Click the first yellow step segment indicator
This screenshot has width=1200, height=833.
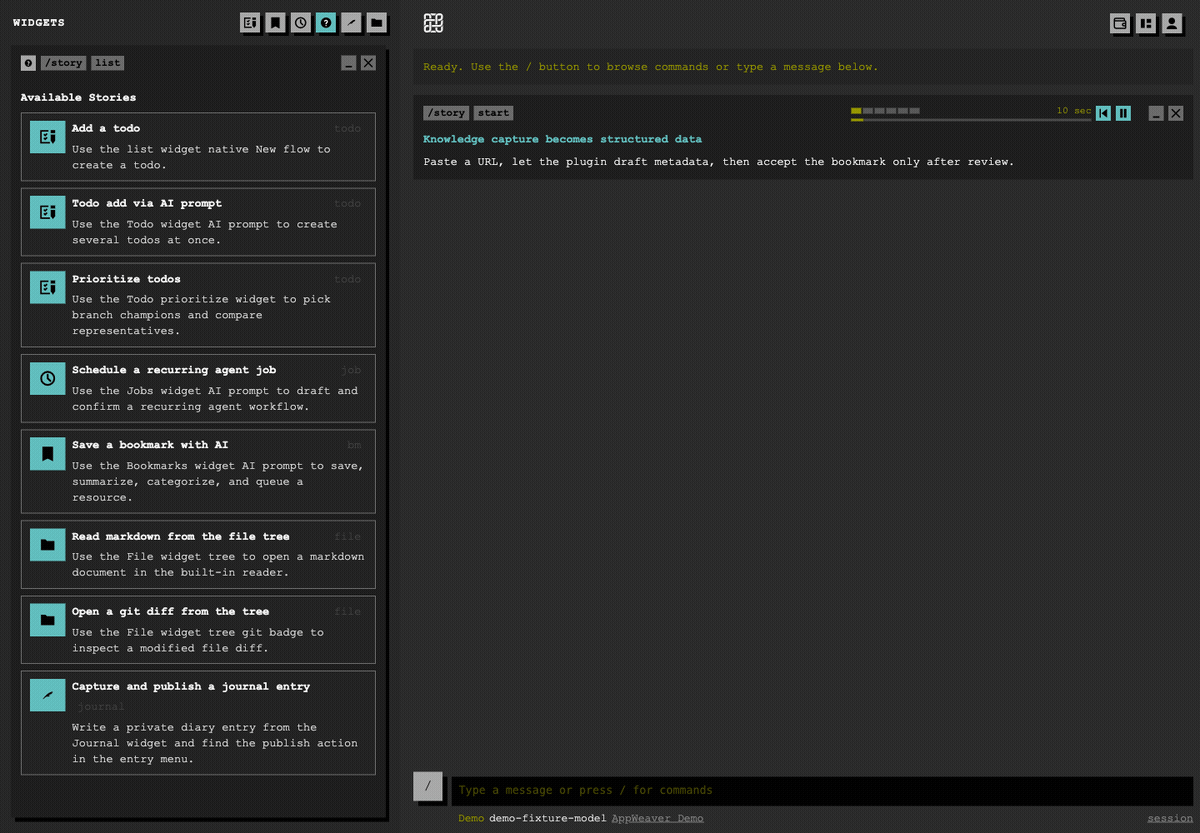click(856, 111)
